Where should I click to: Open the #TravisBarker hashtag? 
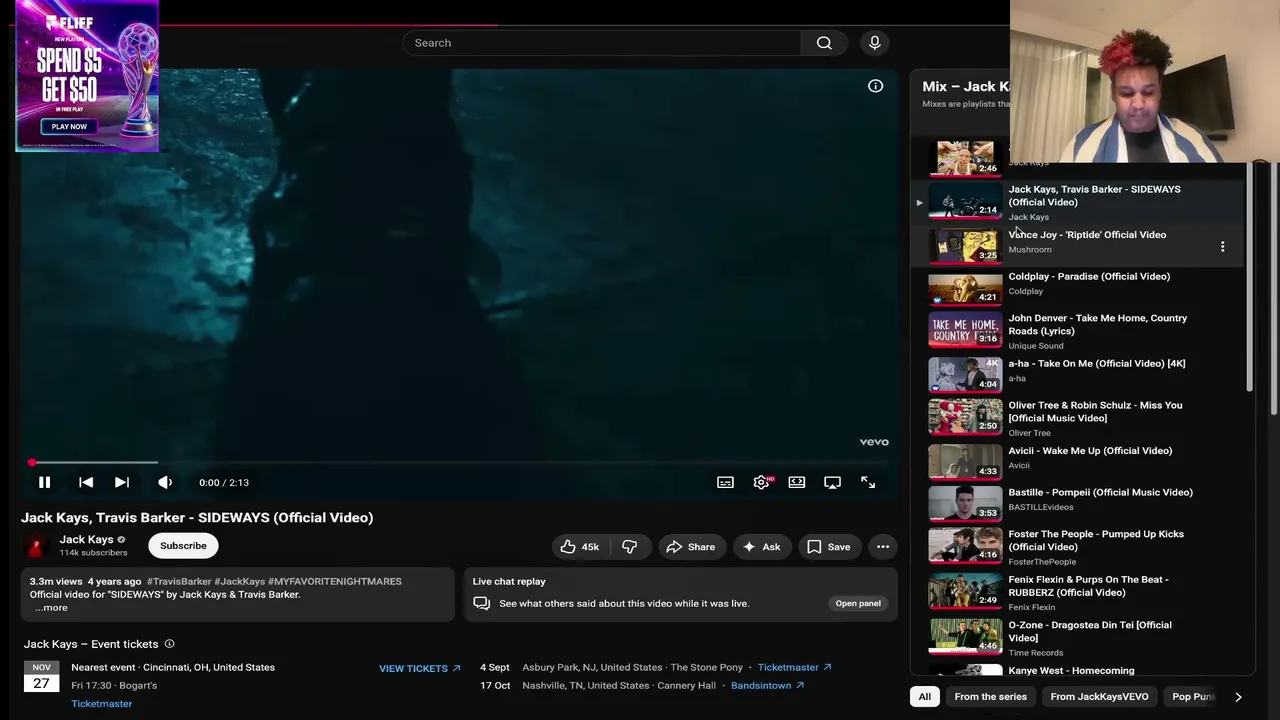(179, 581)
